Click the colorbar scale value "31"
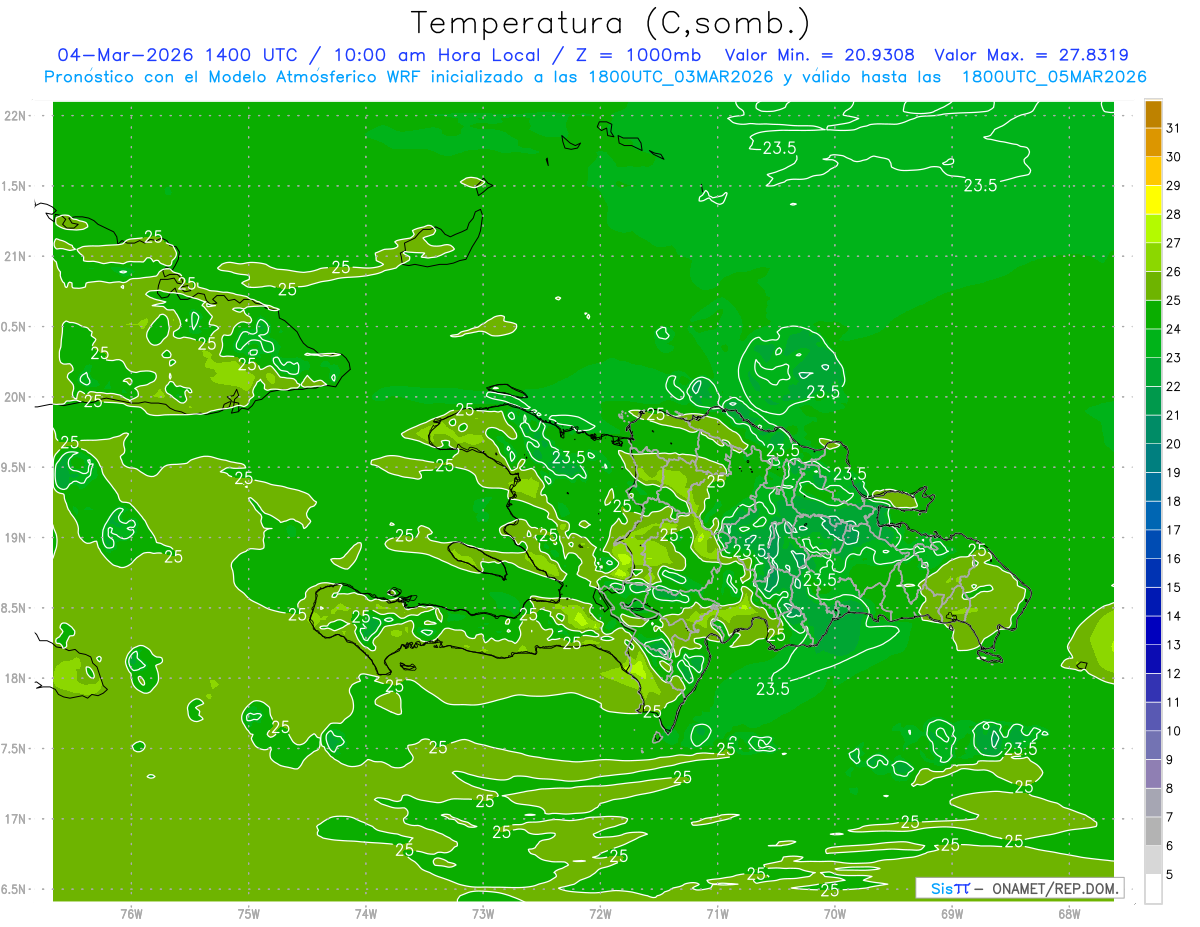 coord(1173,128)
